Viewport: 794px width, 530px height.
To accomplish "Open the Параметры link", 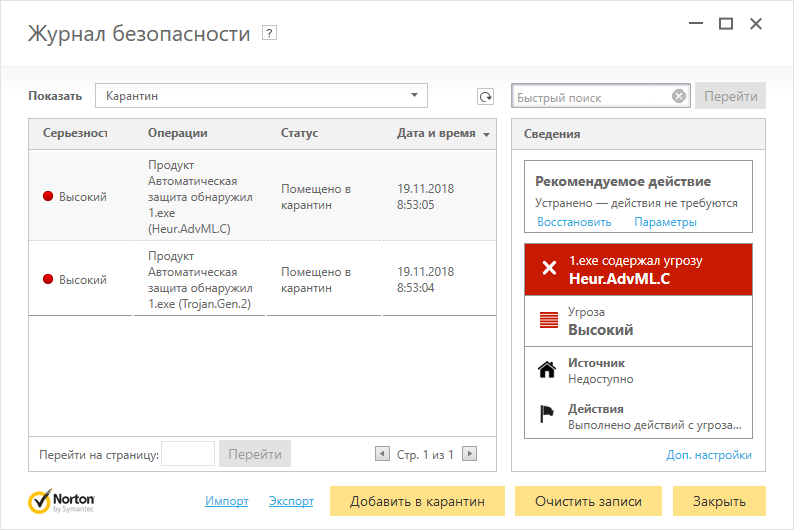I will point(665,222).
